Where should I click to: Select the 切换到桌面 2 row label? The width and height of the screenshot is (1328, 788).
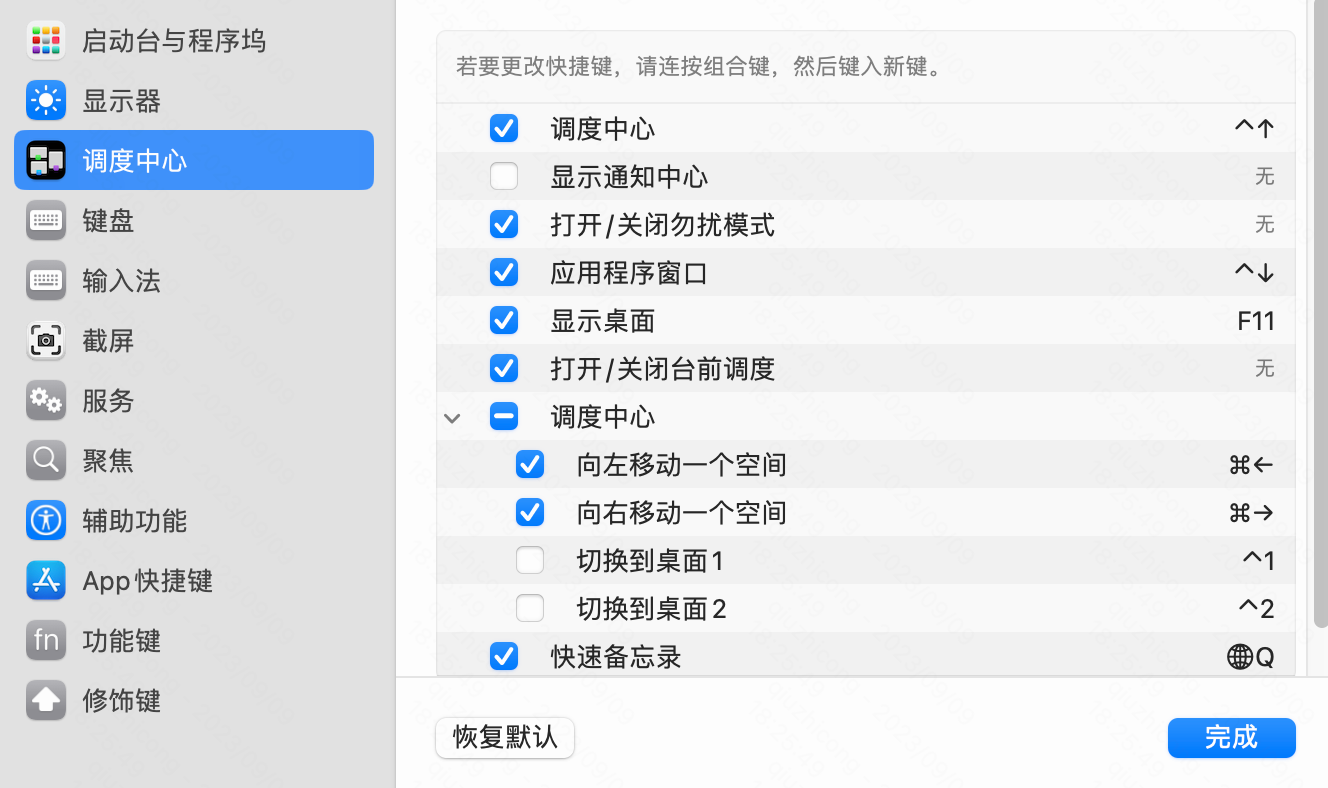tap(652, 609)
